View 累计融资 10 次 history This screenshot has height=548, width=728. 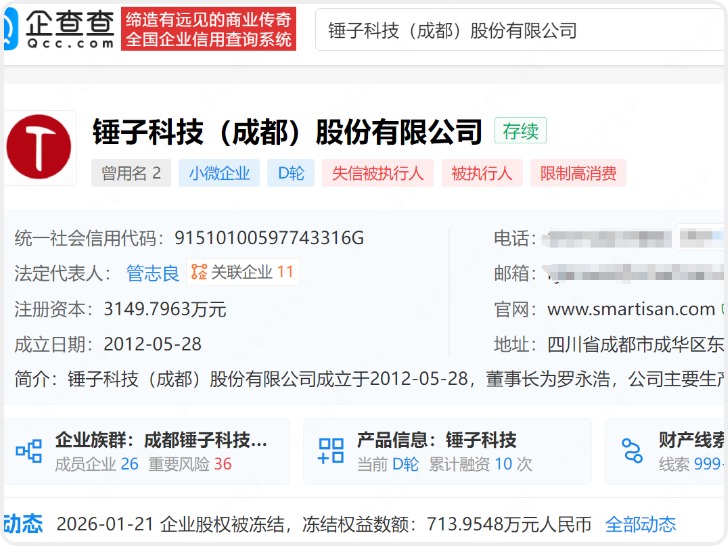pyautogui.click(x=480, y=464)
